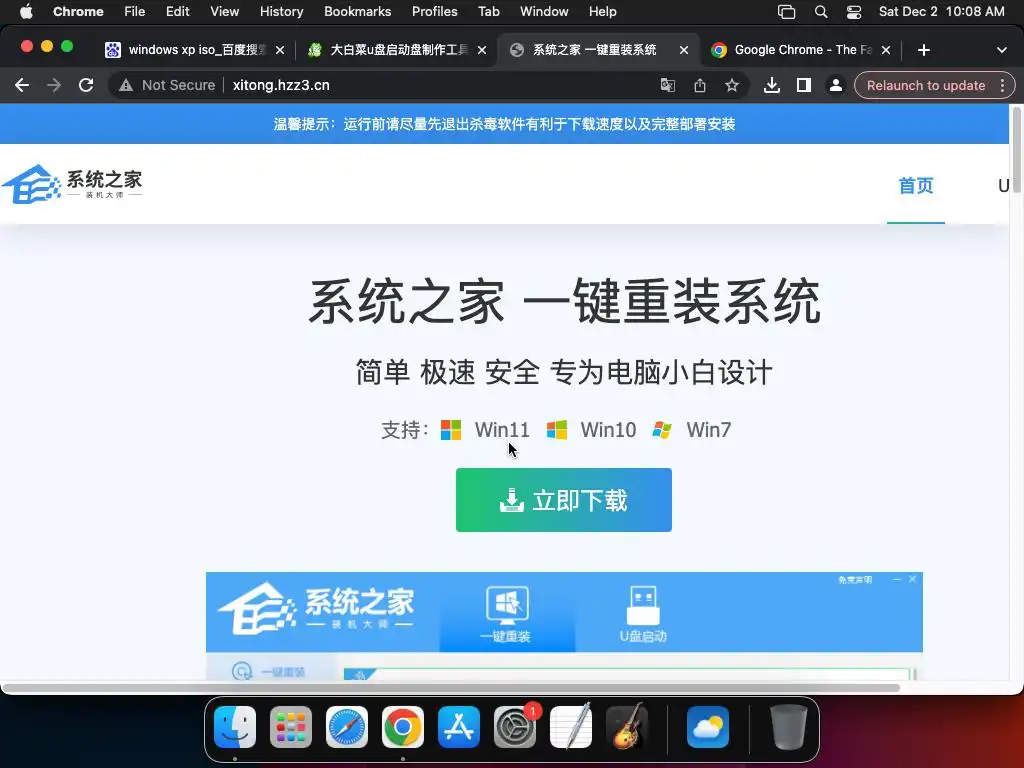
Task: Expand the tab search chevron
Action: coord(1002,50)
